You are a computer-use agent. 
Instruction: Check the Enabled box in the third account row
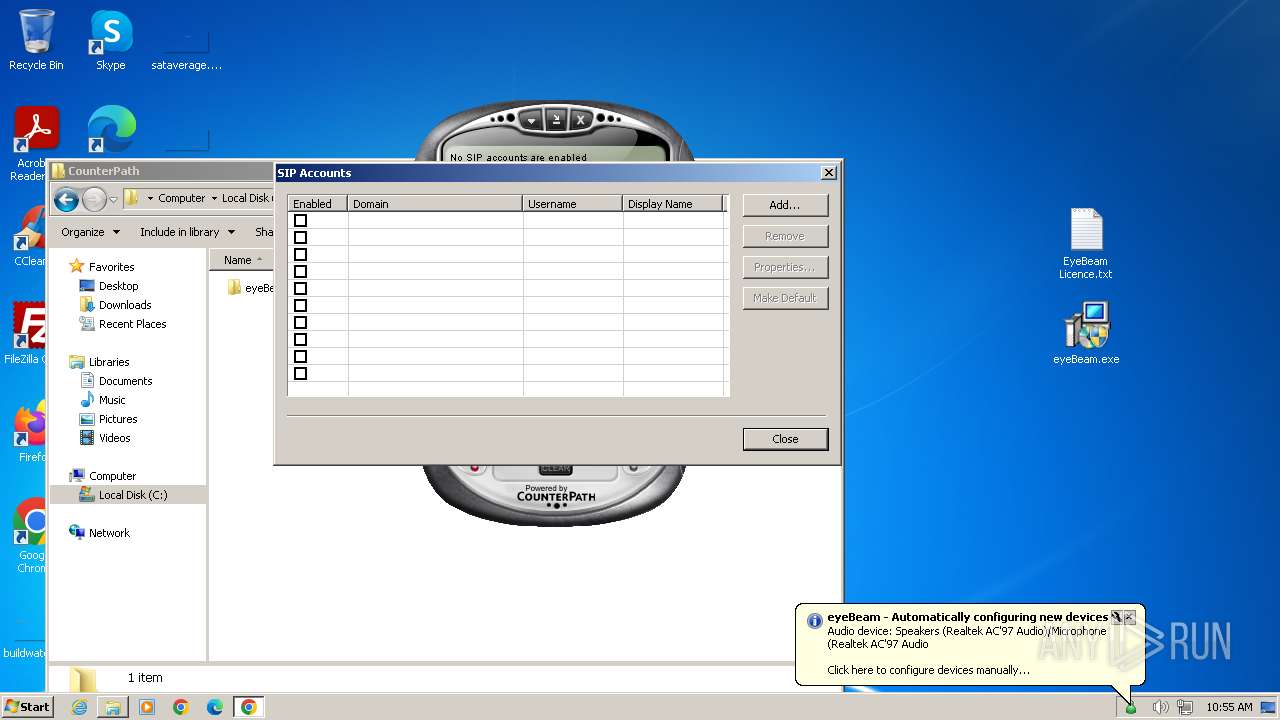point(300,254)
